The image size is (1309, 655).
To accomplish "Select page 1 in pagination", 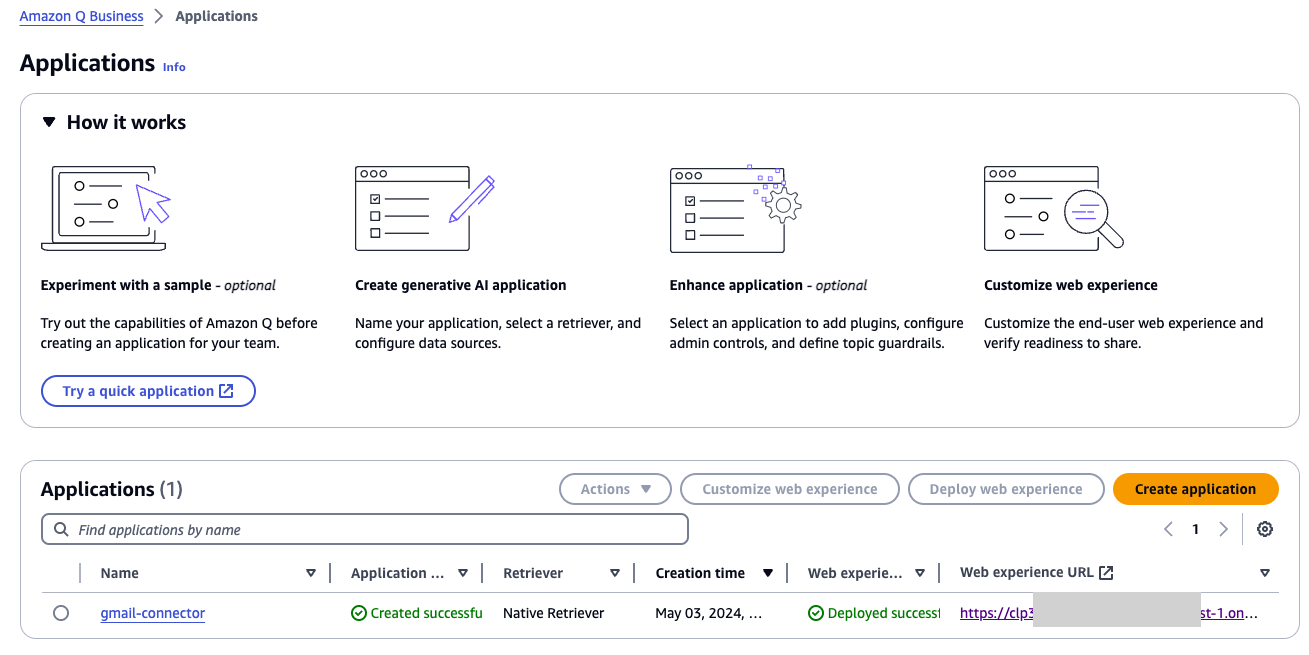I will click(1195, 530).
